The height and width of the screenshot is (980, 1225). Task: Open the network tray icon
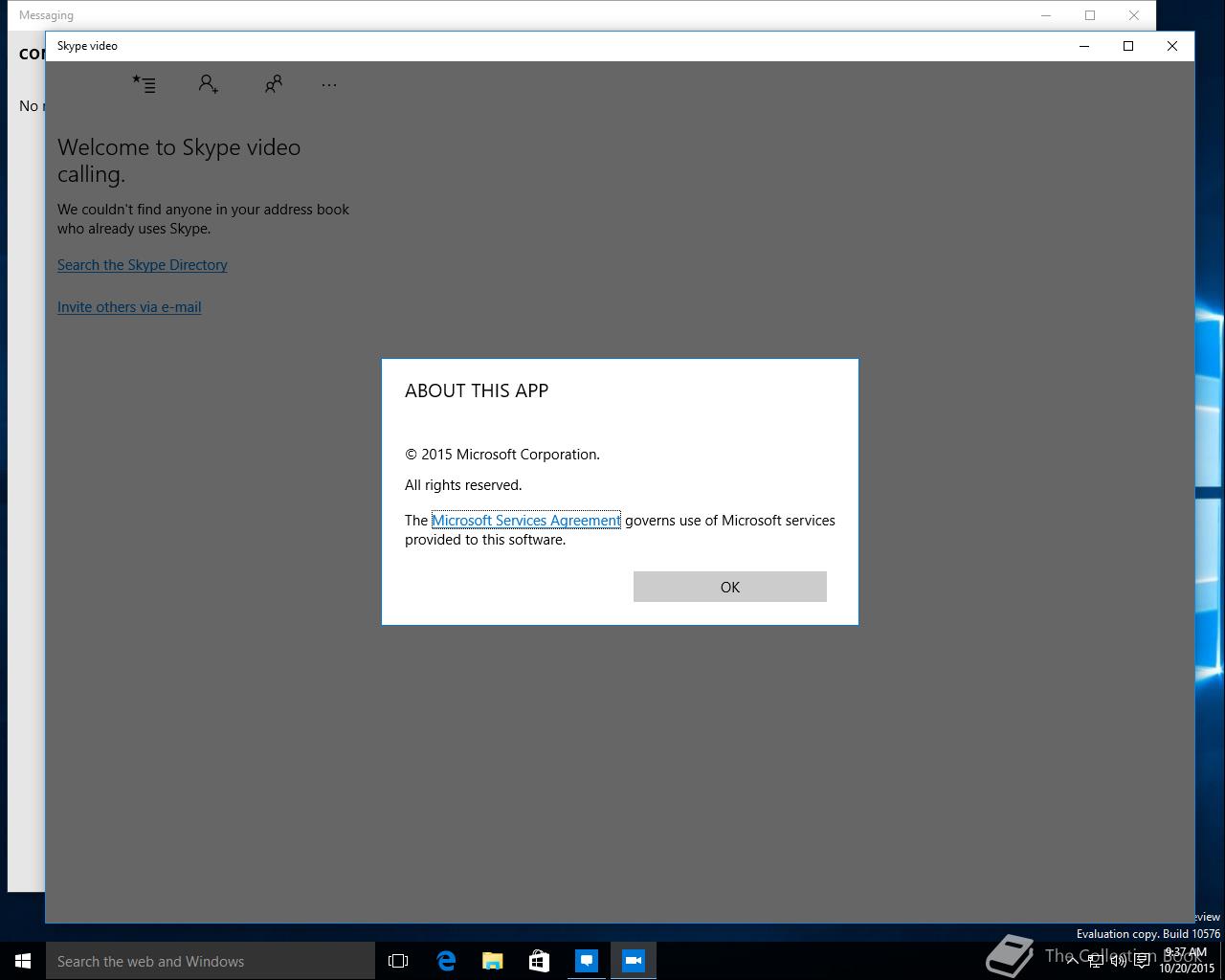coord(1095,961)
